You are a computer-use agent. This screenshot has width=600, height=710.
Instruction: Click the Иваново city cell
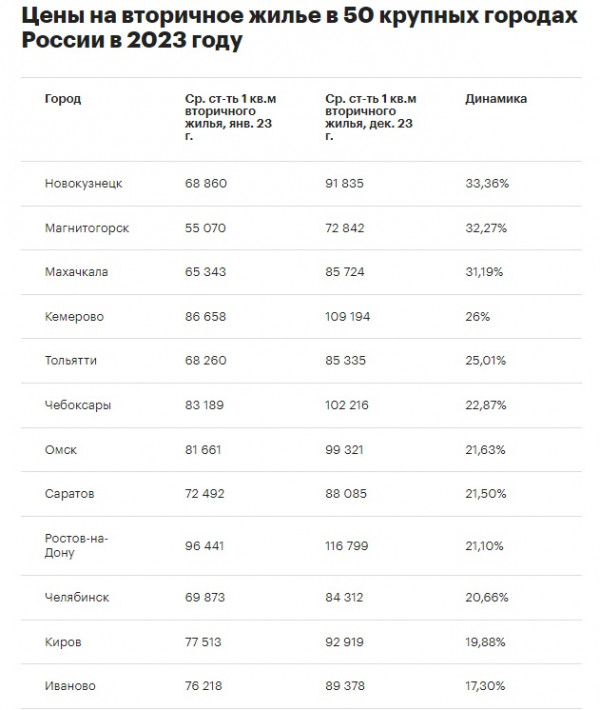click(x=70, y=686)
